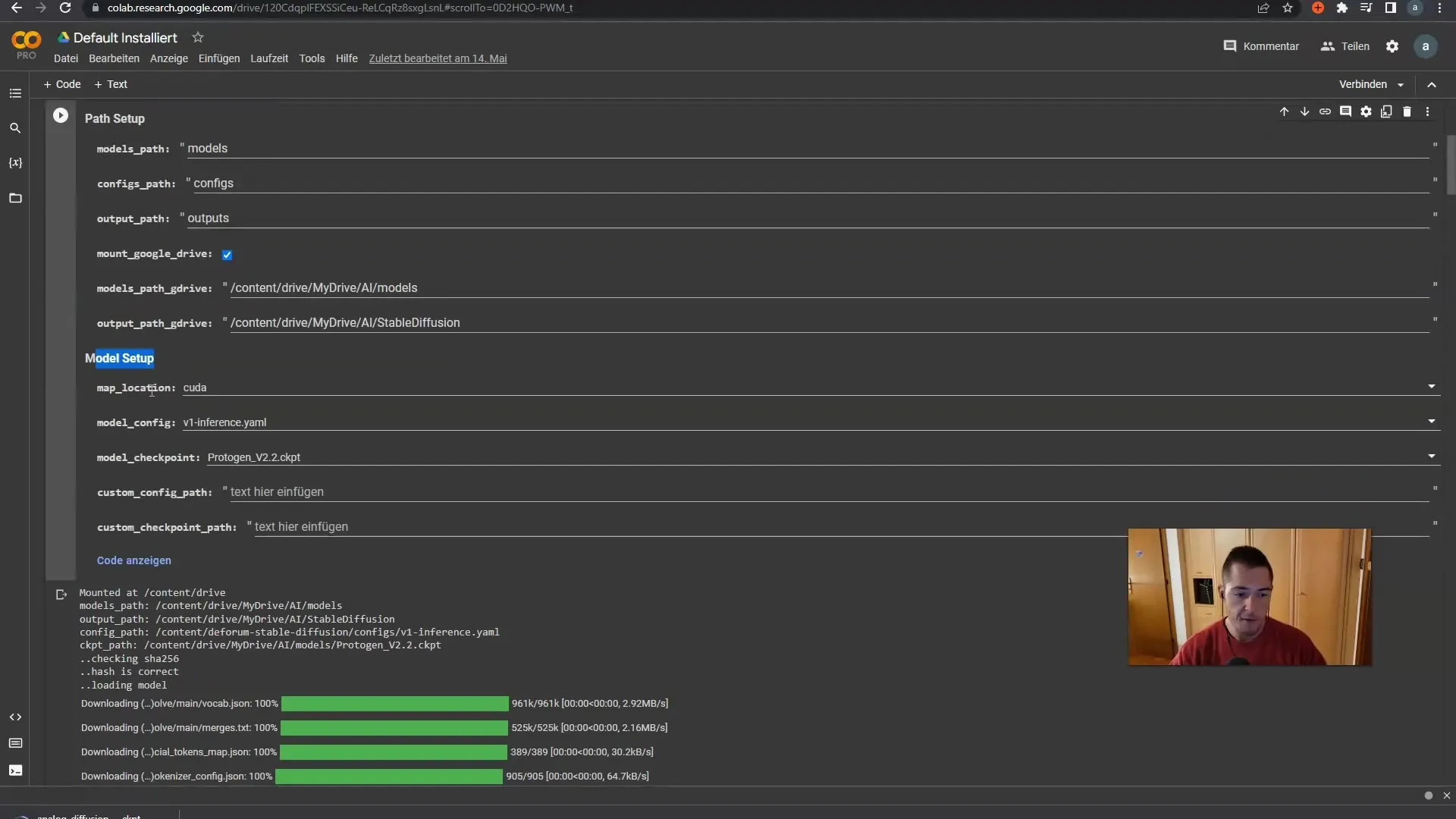Delete the Path Setup cell
The image size is (1456, 819).
[x=1407, y=111]
